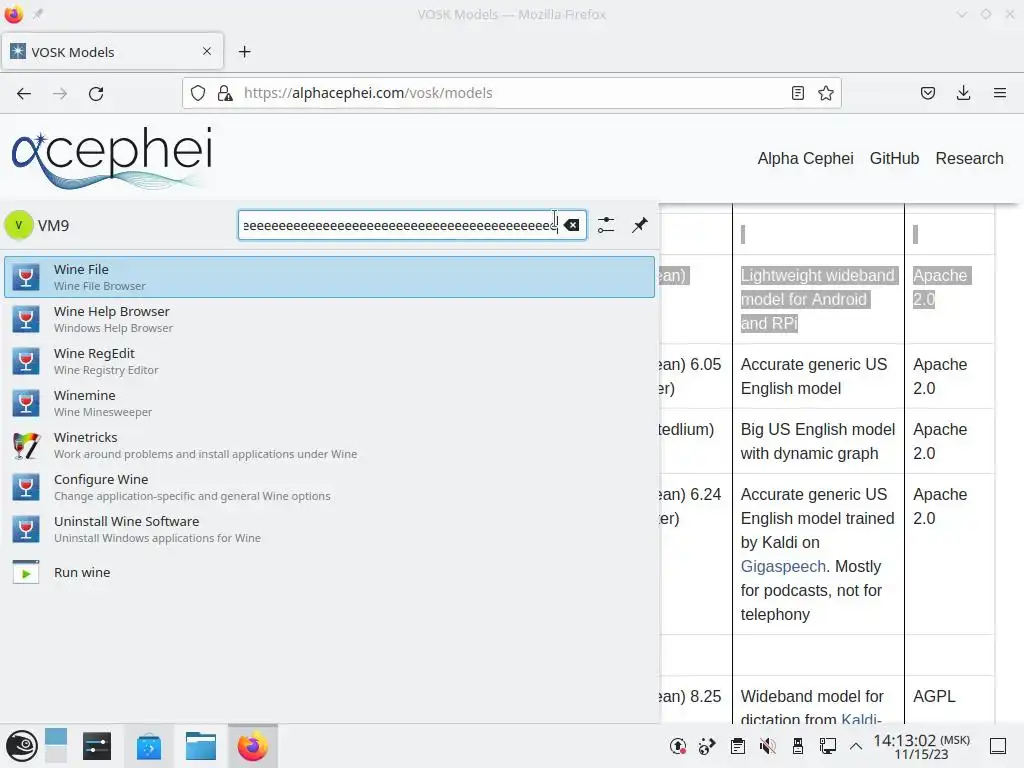Open the virtual desktop pager
Screen dimensions: 1024x768
(x=56, y=746)
